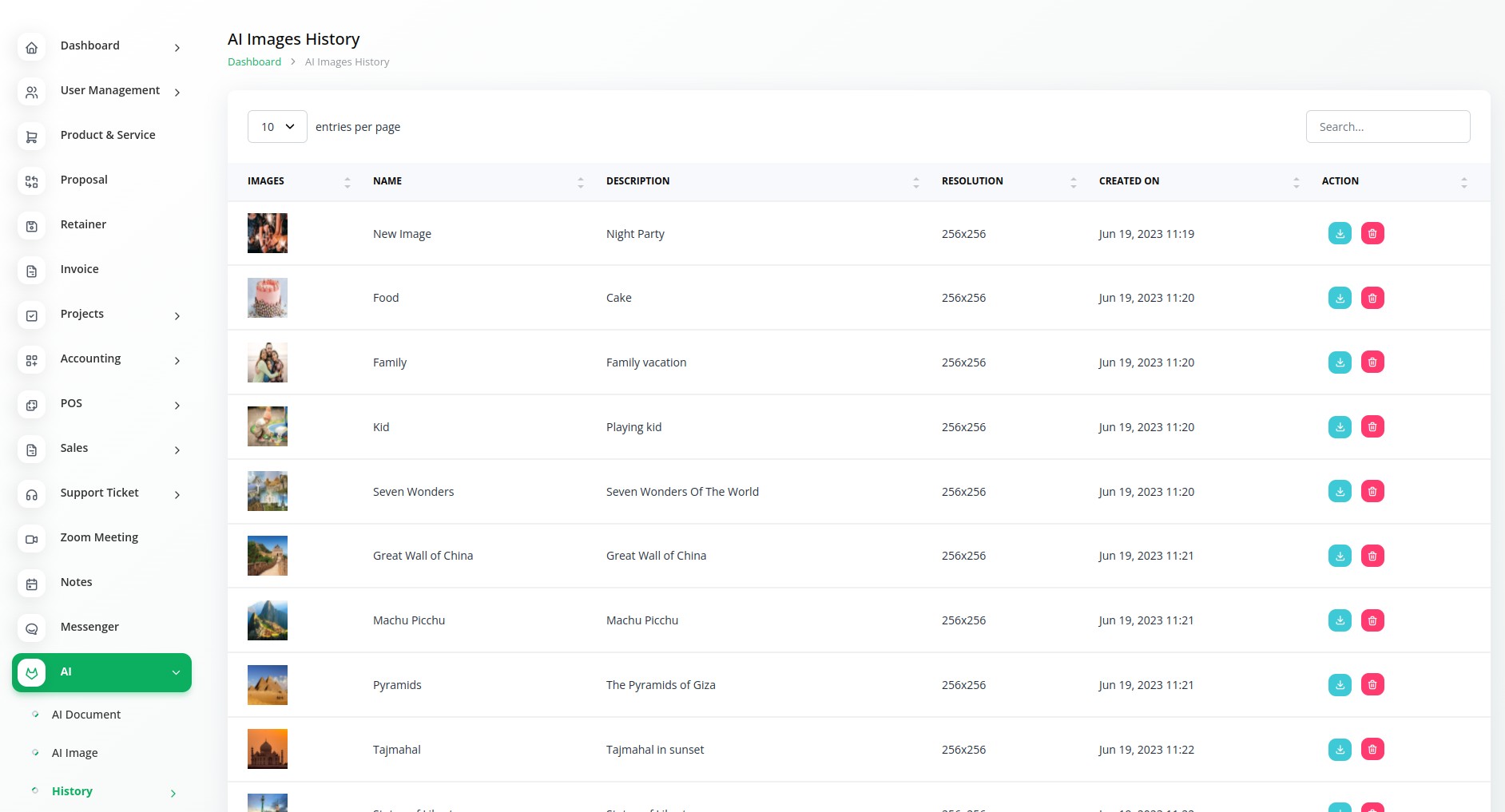Open the Invoice menu item
1505x812 pixels.
80,269
